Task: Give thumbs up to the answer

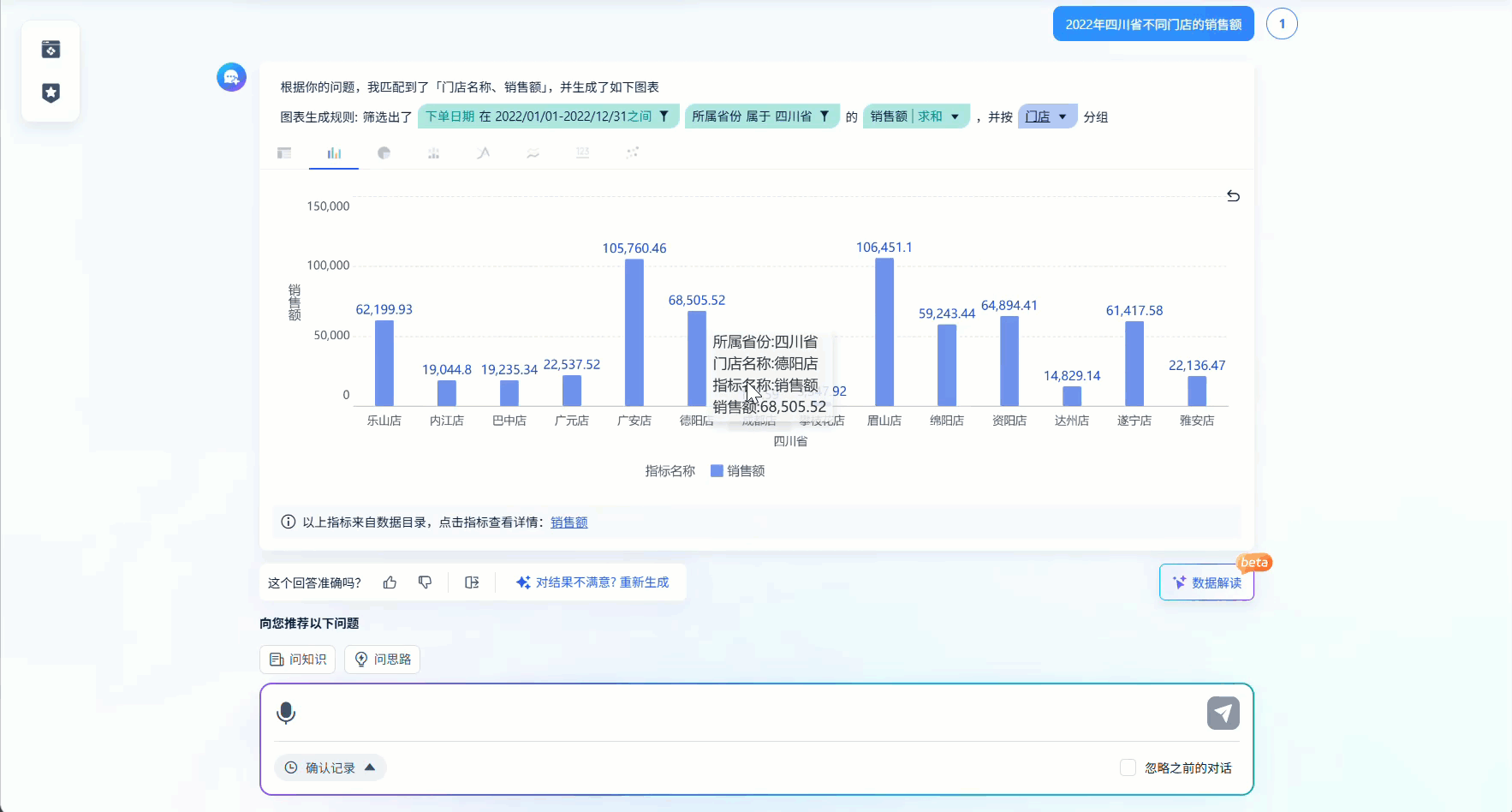Action: pos(390,582)
